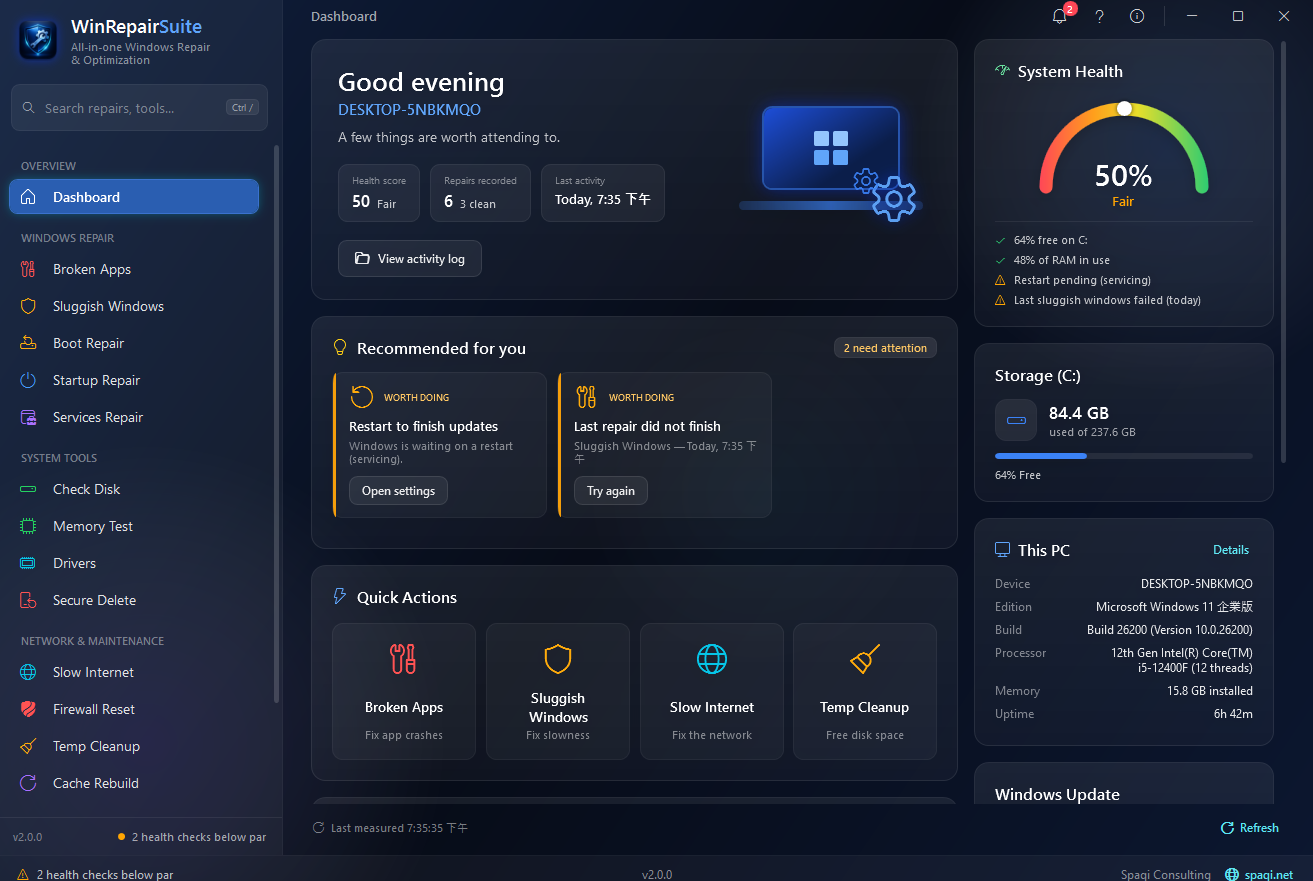Screen dimensions: 1313x881
Task: Click the search magnifier icon
Action: point(27,108)
